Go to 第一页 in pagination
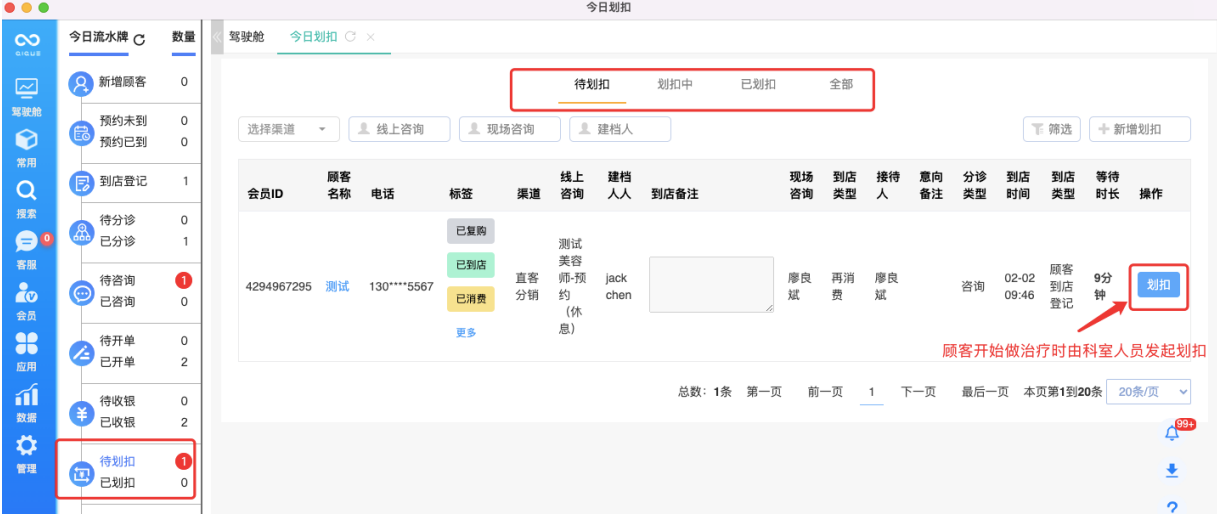Screen dimensions: 1217x518 [764, 392]
